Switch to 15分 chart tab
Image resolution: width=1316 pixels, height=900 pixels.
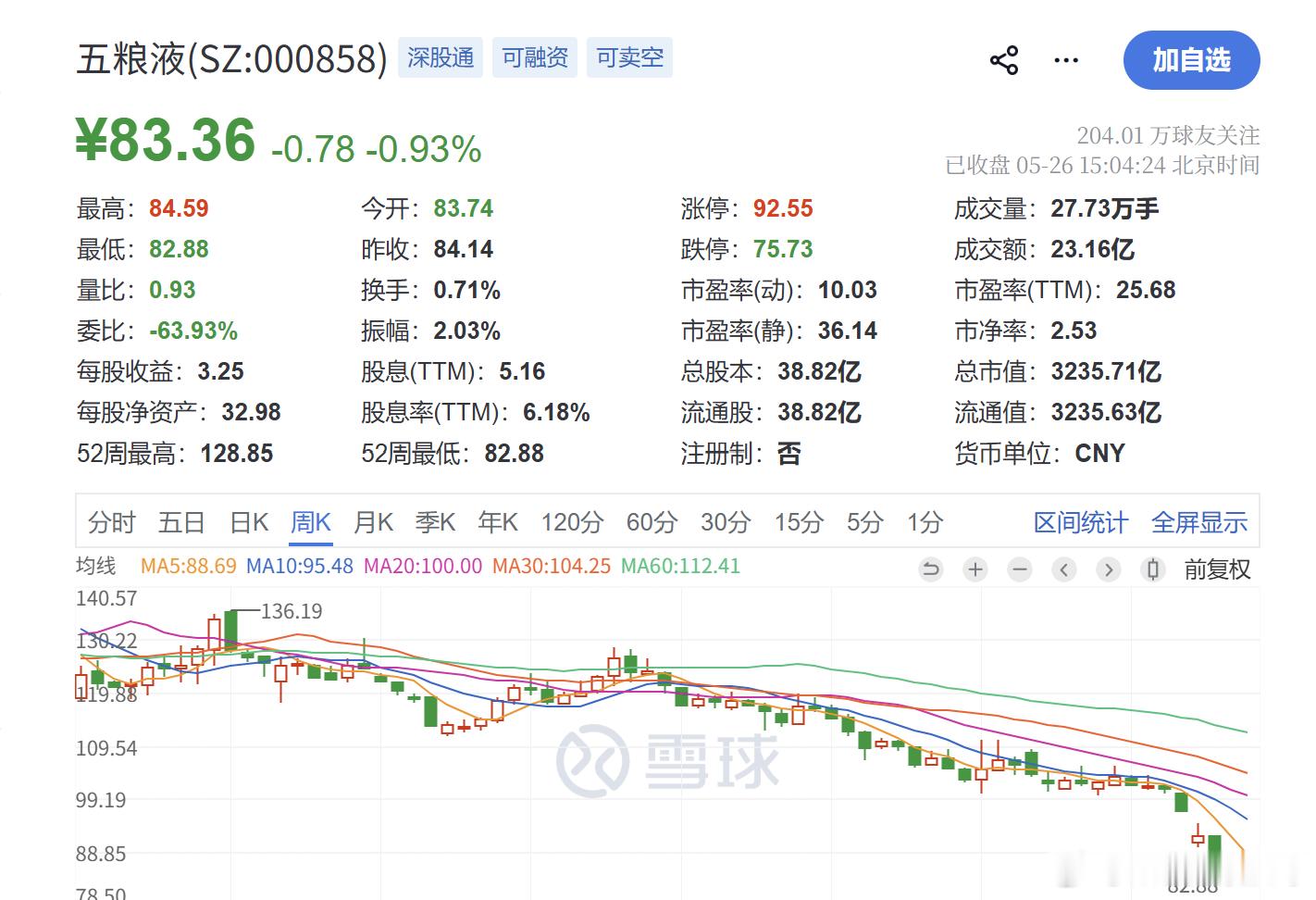pyautogui.click(x=799, y=522)
